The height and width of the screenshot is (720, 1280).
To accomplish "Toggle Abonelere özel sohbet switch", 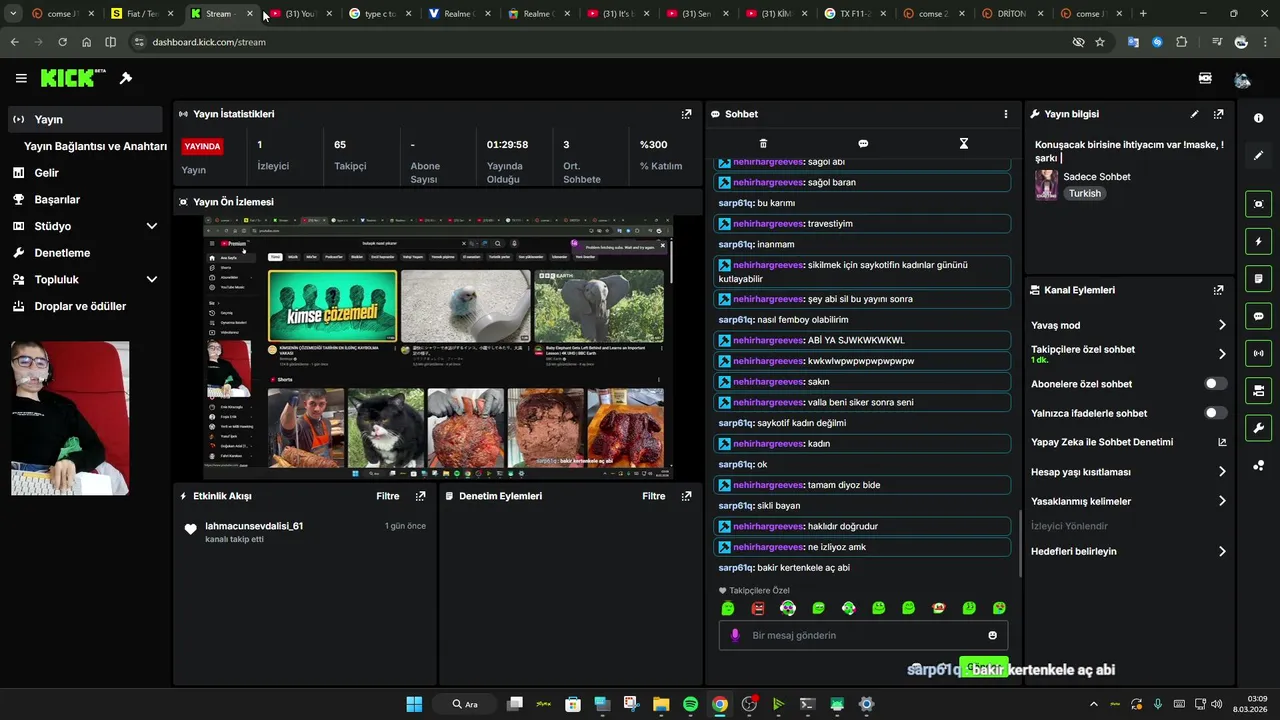I will pyautogui.click(x=1215, y=384).
